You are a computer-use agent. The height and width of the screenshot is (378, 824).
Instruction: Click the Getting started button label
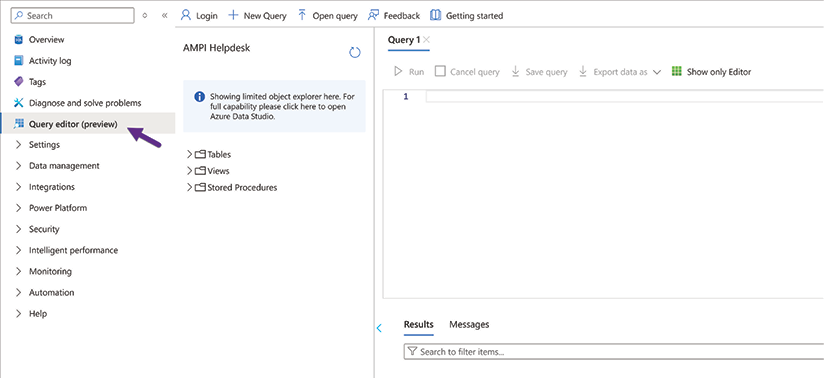[475, 16]
